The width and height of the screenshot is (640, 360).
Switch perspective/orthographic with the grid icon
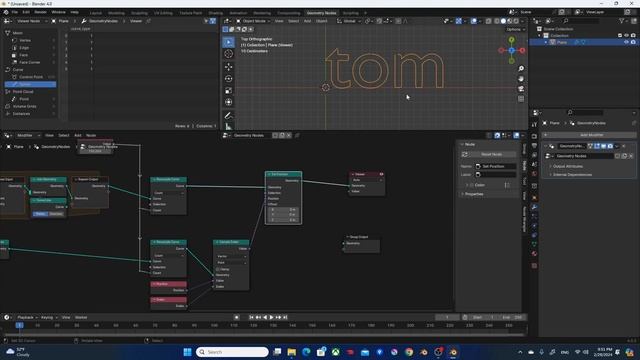tap(521, 99)
